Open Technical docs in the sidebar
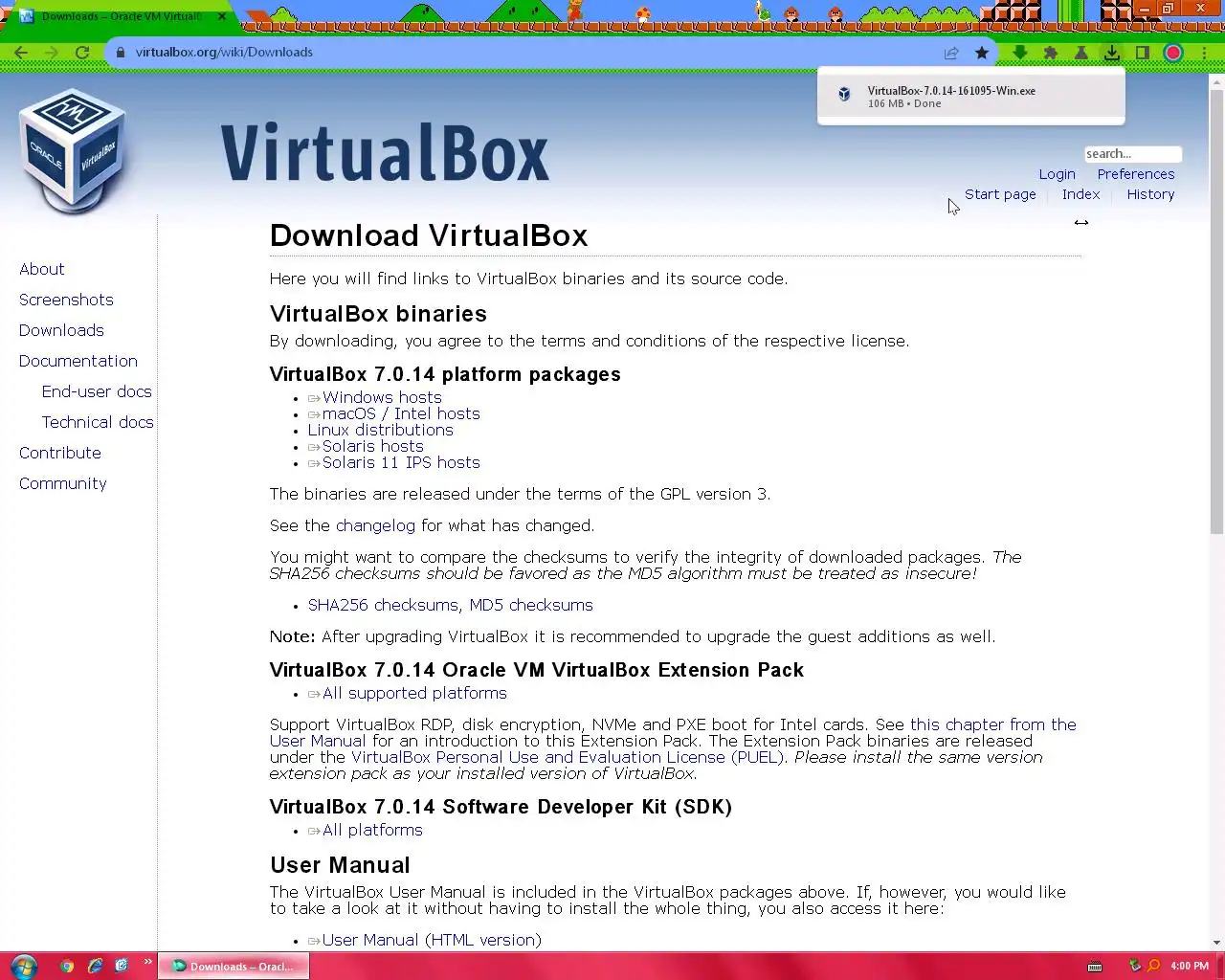Image resolution: width=1225 pixels, height=980 pixels. (98, 422)
